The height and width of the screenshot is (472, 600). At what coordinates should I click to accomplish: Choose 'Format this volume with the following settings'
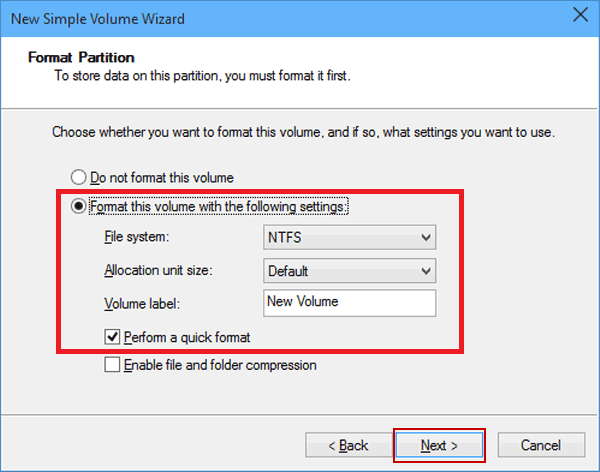coord(75,207)
